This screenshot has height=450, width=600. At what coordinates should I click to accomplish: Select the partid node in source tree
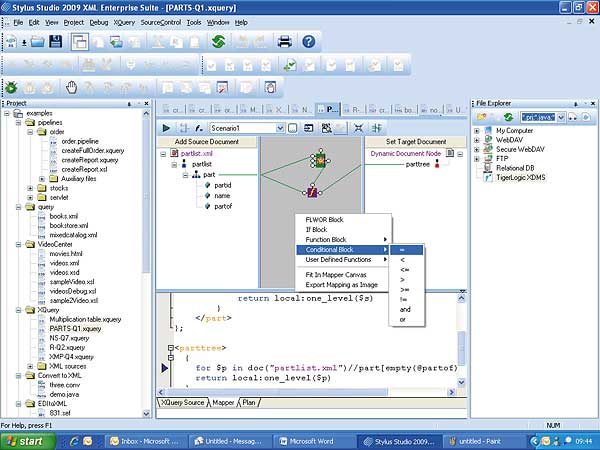tap(223, 185)
